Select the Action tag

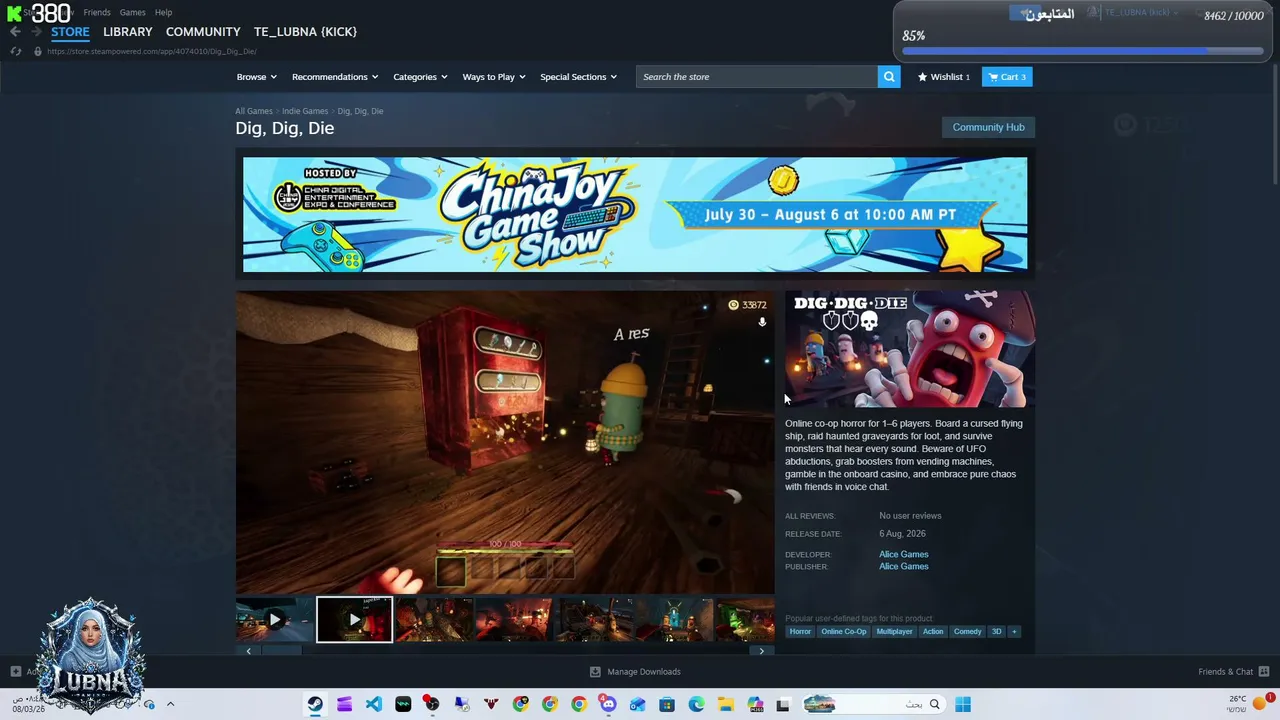click(933, 632)
